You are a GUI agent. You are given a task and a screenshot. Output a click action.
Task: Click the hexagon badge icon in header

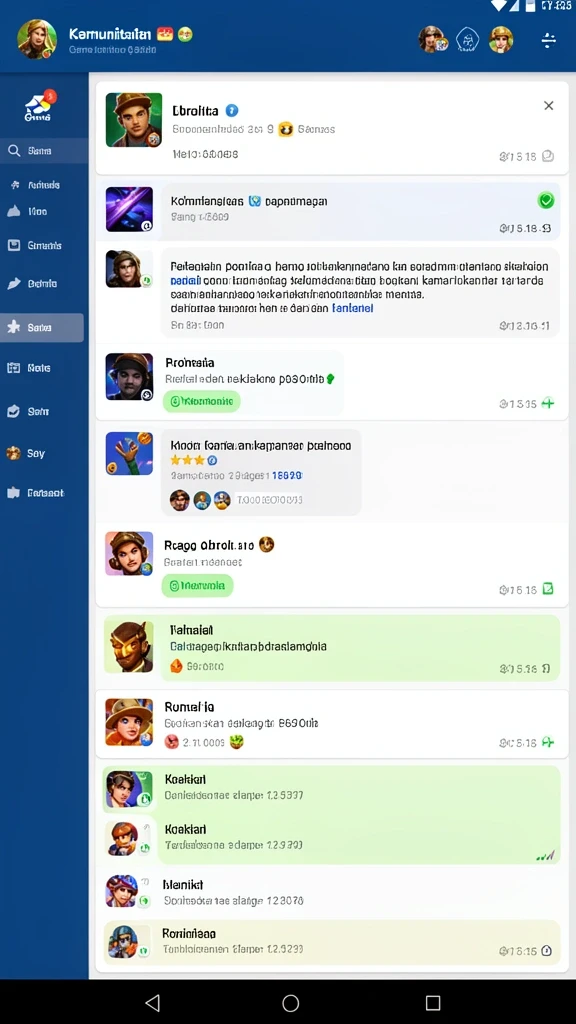tap(467, 40)
